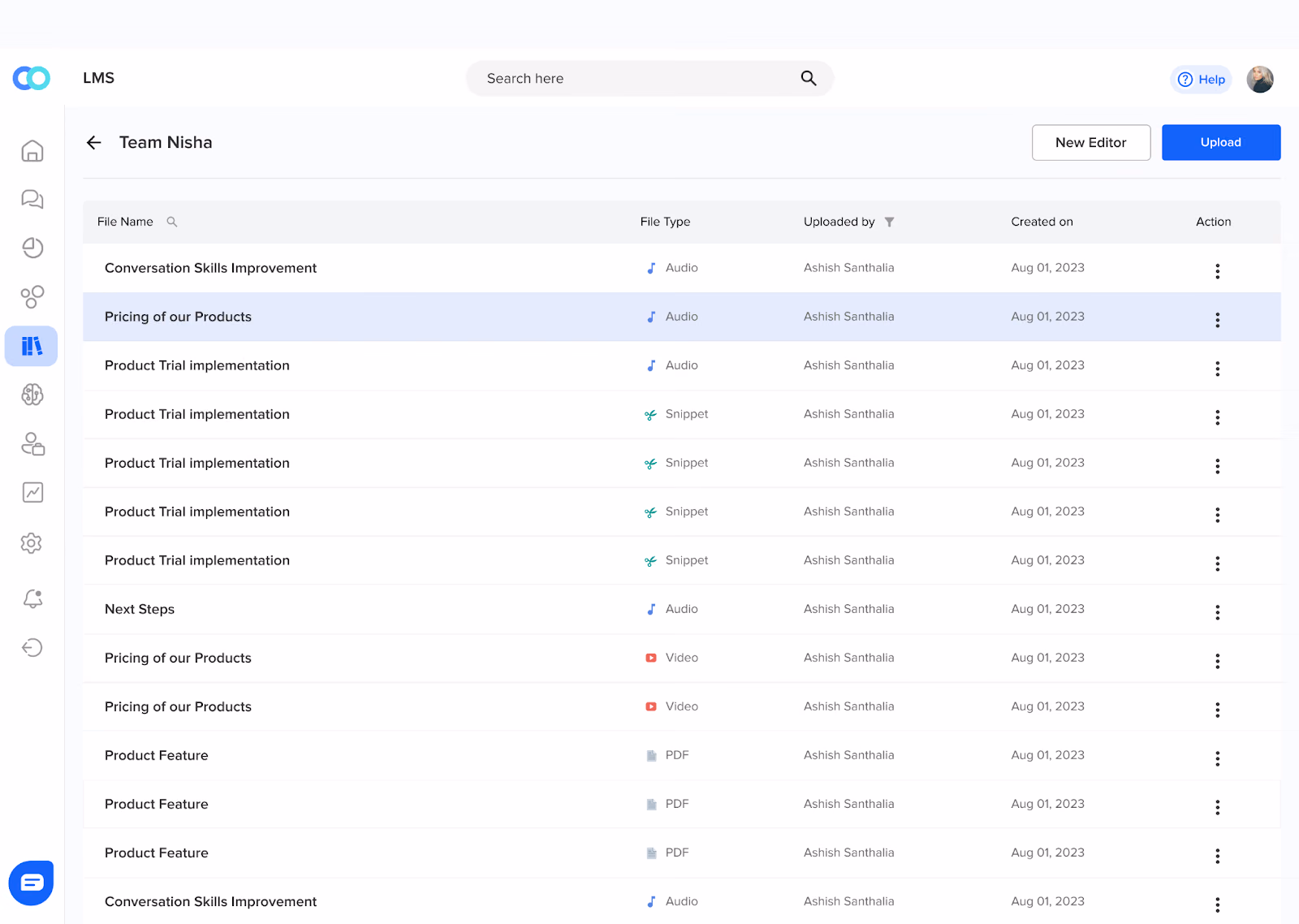The image size is (1299, 924).
Task: Open the conversations chat bubbles icon
Action: point(32,199)
